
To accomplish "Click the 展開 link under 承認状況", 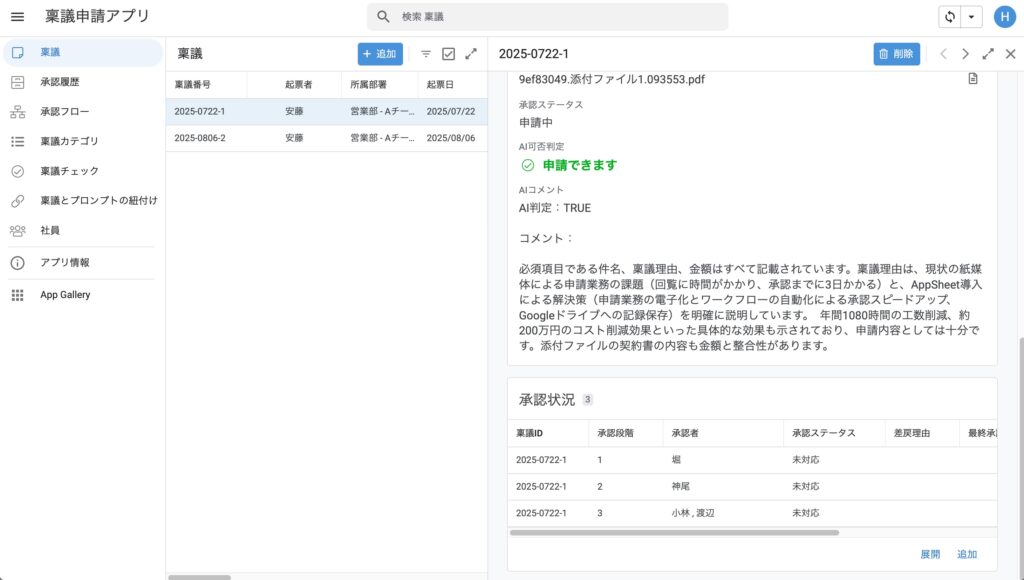I will (930, 554).
